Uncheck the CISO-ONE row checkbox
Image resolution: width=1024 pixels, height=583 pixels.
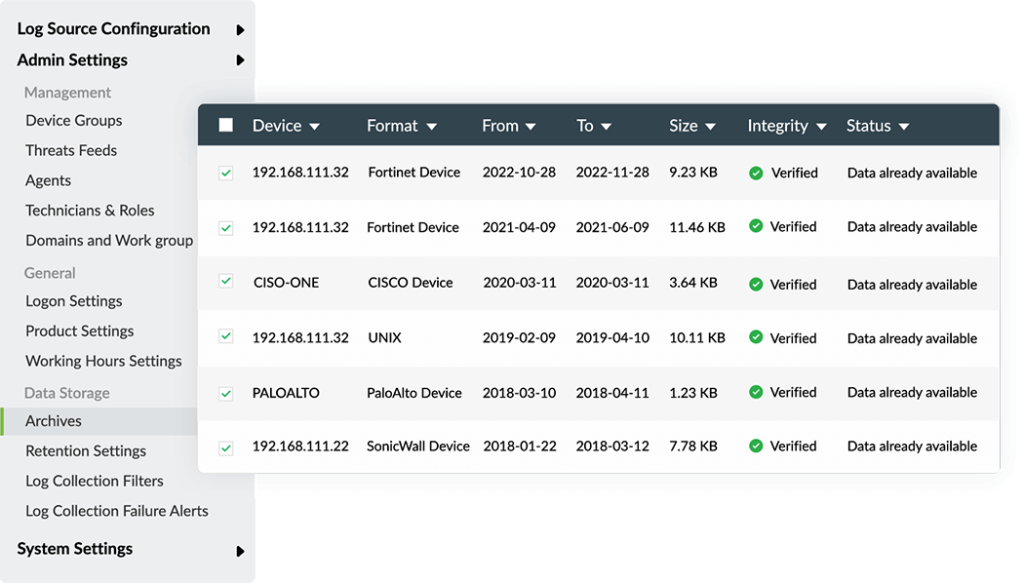[x=226, y=281]
